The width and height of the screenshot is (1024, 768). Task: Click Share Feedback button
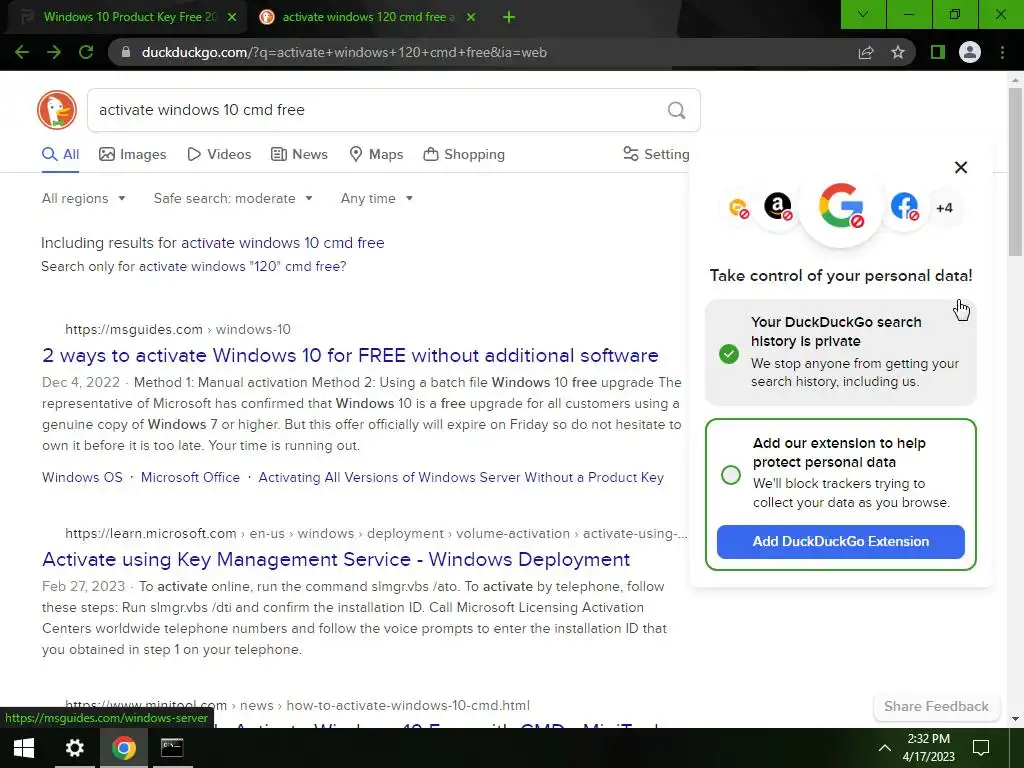pyautogui.click(x=936, y=707)
